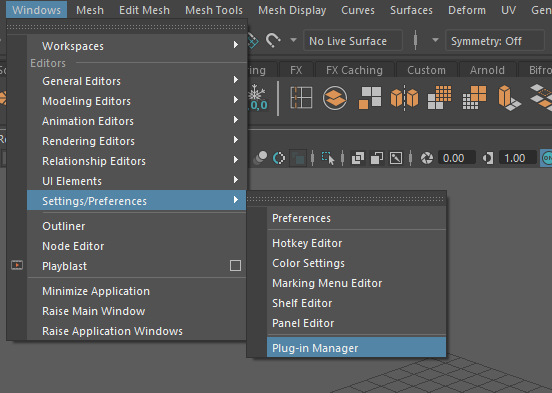
Task: Toggle the color management ON button
Action: [546, 158]
